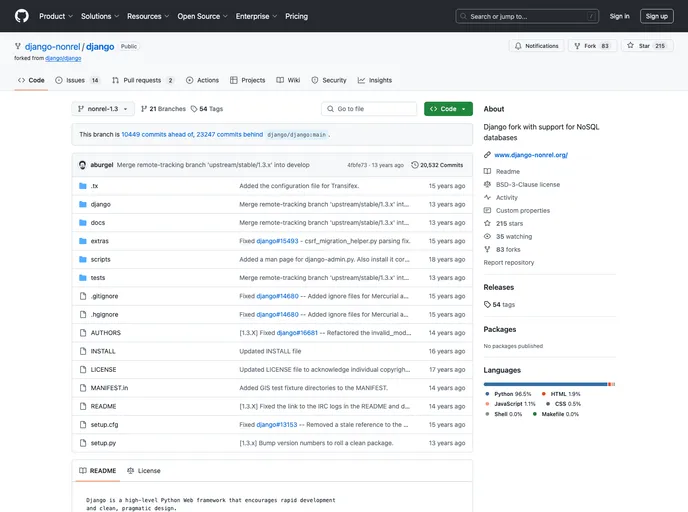This screenshot has width=688, height=512.
Task: View the 20,532 Commits history
Action: (437, 165)
